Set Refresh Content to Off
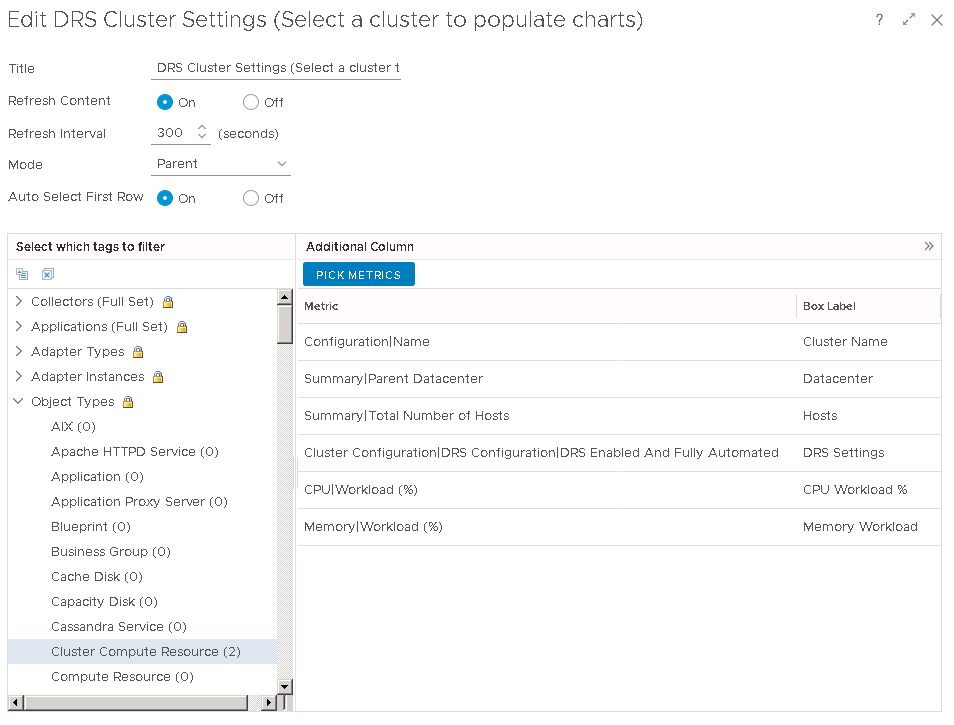The width and height of the screenshot is (954, 725). 251,102
